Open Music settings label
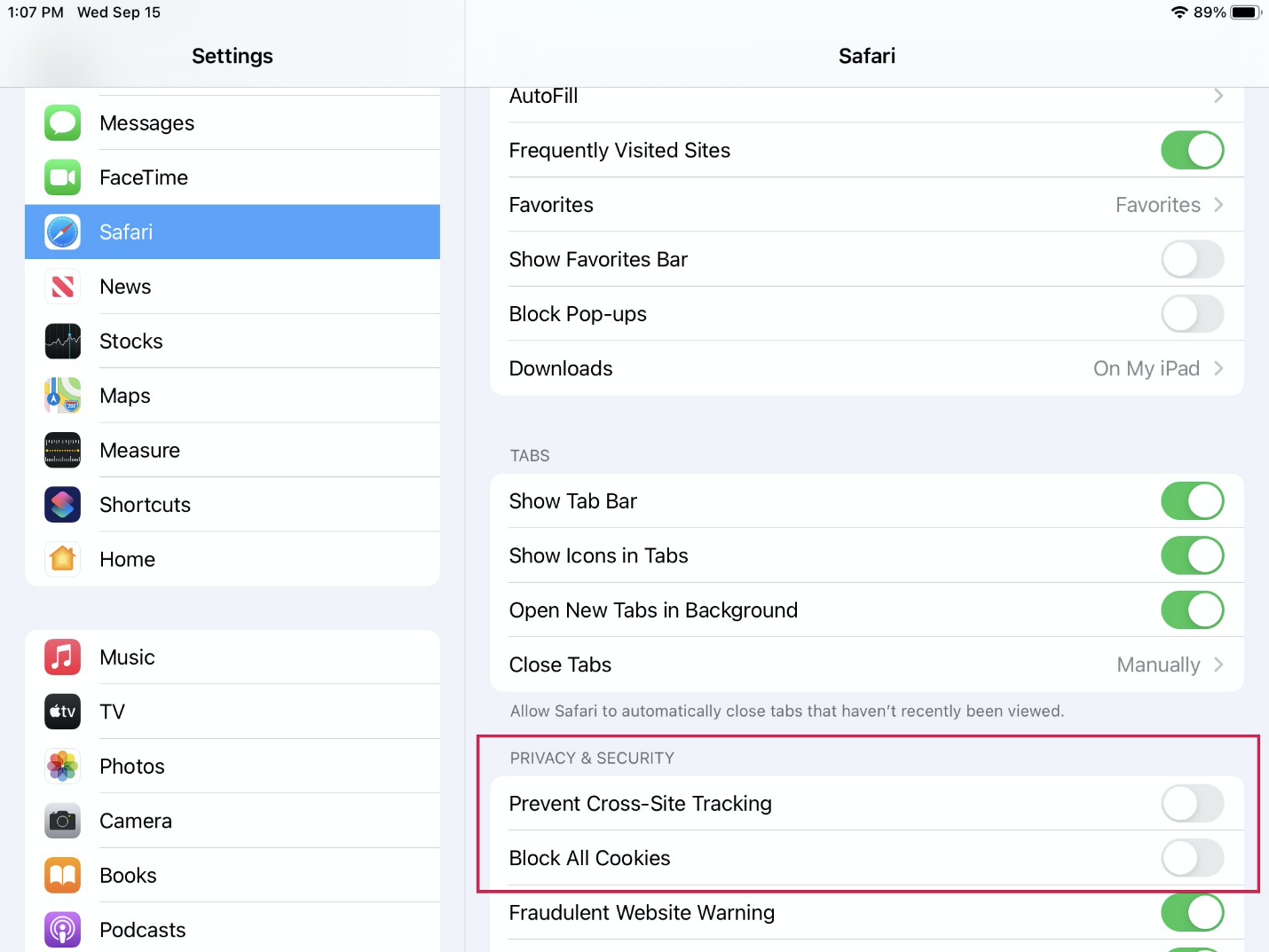 [127, 657]
